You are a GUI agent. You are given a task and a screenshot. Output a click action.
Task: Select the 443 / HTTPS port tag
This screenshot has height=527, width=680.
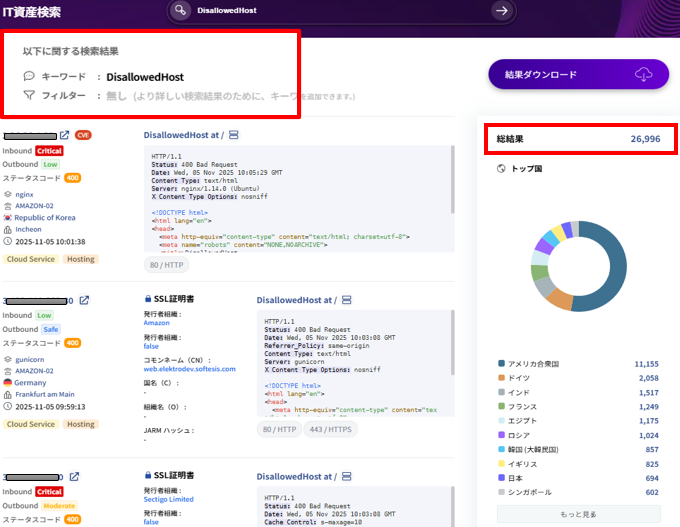331,428
